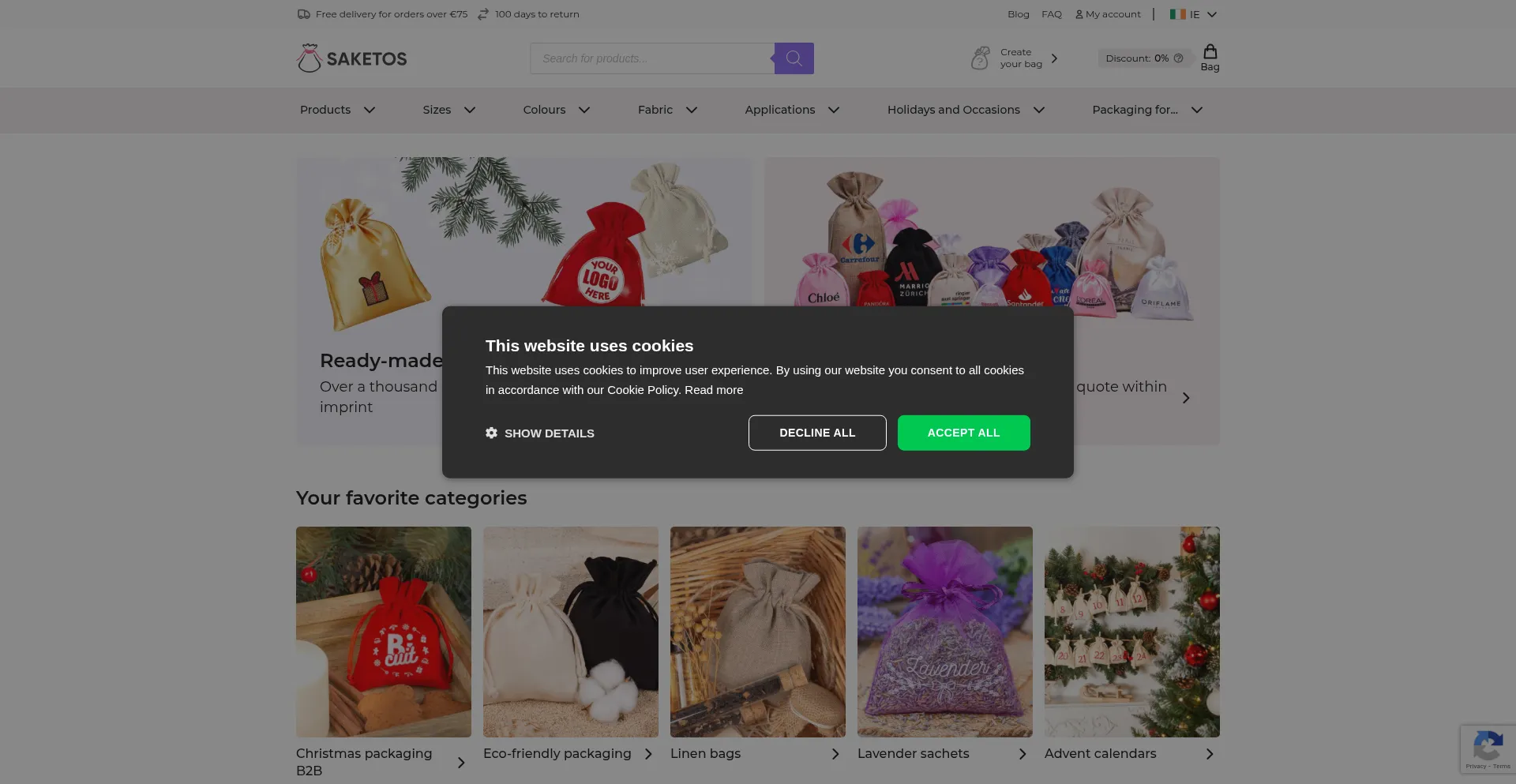Open the Christmas packaging B2B thumbnail
Image resolution: width=1516 pixels, height=784 pixels.
tap(384, 632)
